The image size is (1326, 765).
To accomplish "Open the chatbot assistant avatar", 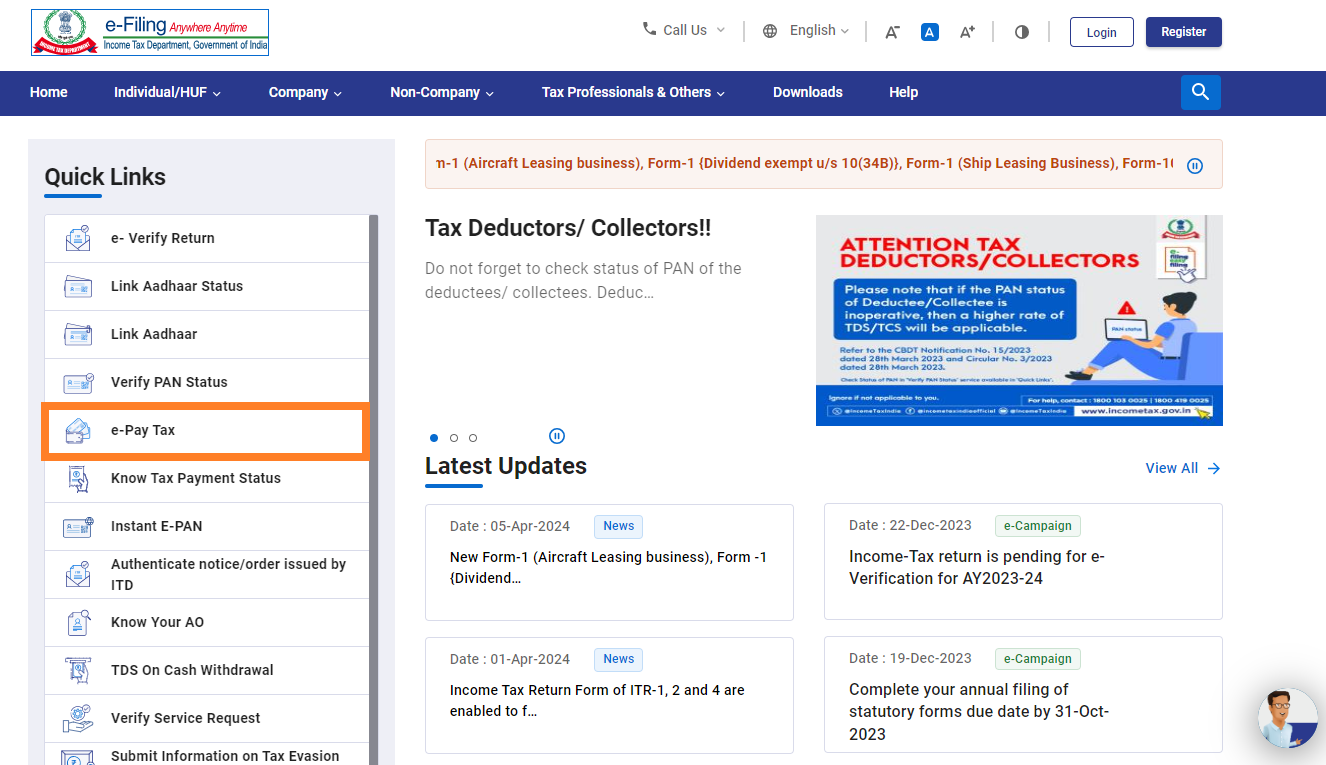I will 1287,718.
